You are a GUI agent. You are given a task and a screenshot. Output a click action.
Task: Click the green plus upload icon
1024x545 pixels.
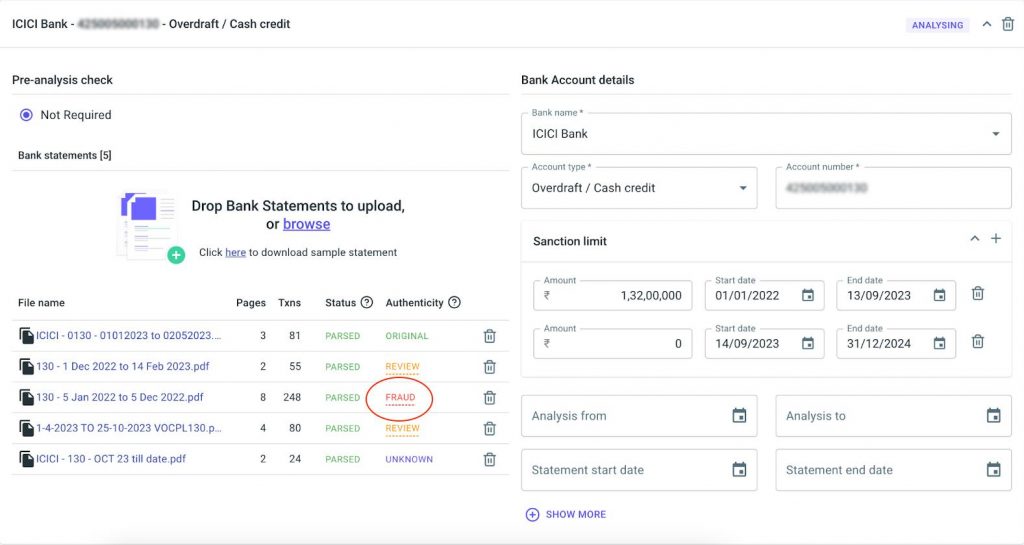176,255
